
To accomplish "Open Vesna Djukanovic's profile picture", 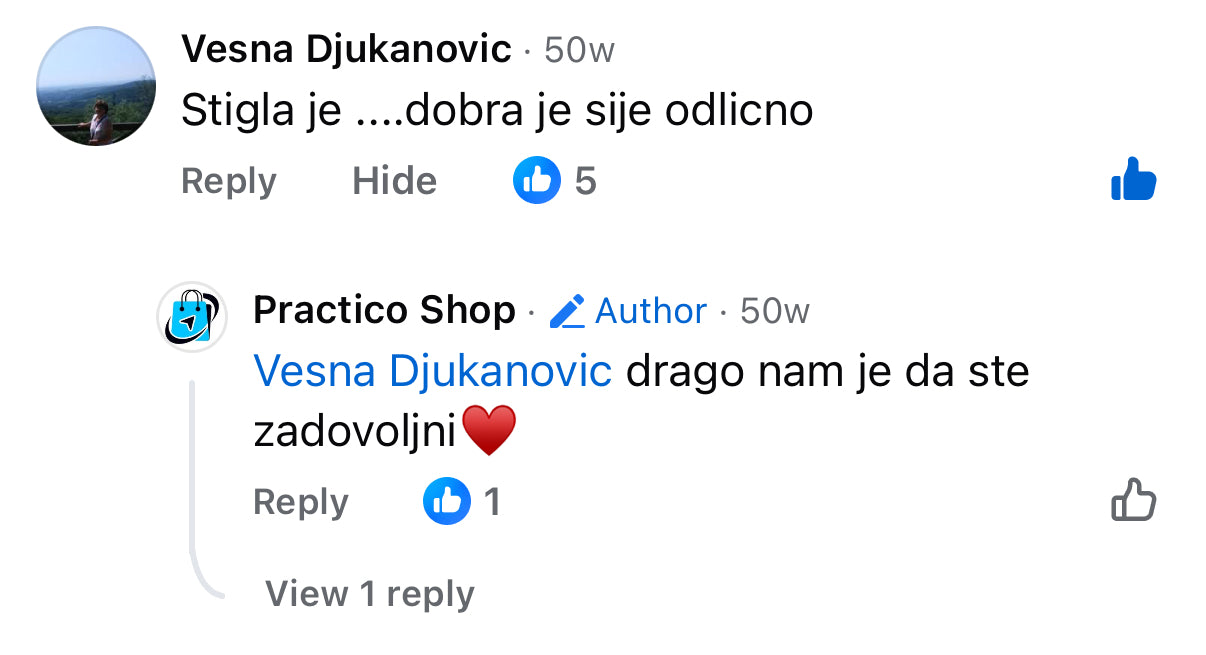I will 96,86.
